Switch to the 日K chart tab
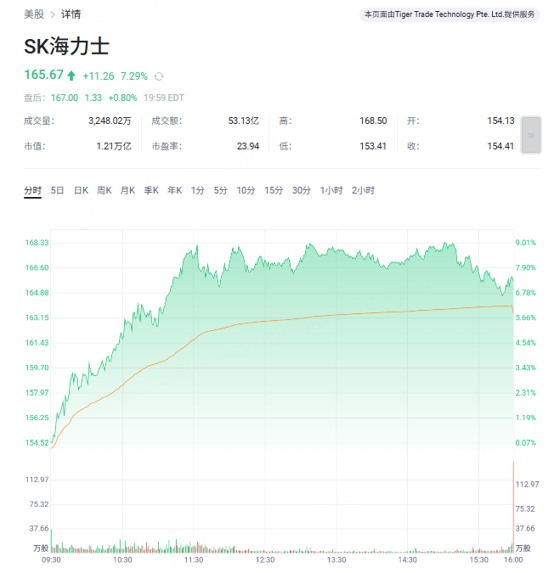The height and width of the screenshot is (573, 554). click(x=81, y=190)
